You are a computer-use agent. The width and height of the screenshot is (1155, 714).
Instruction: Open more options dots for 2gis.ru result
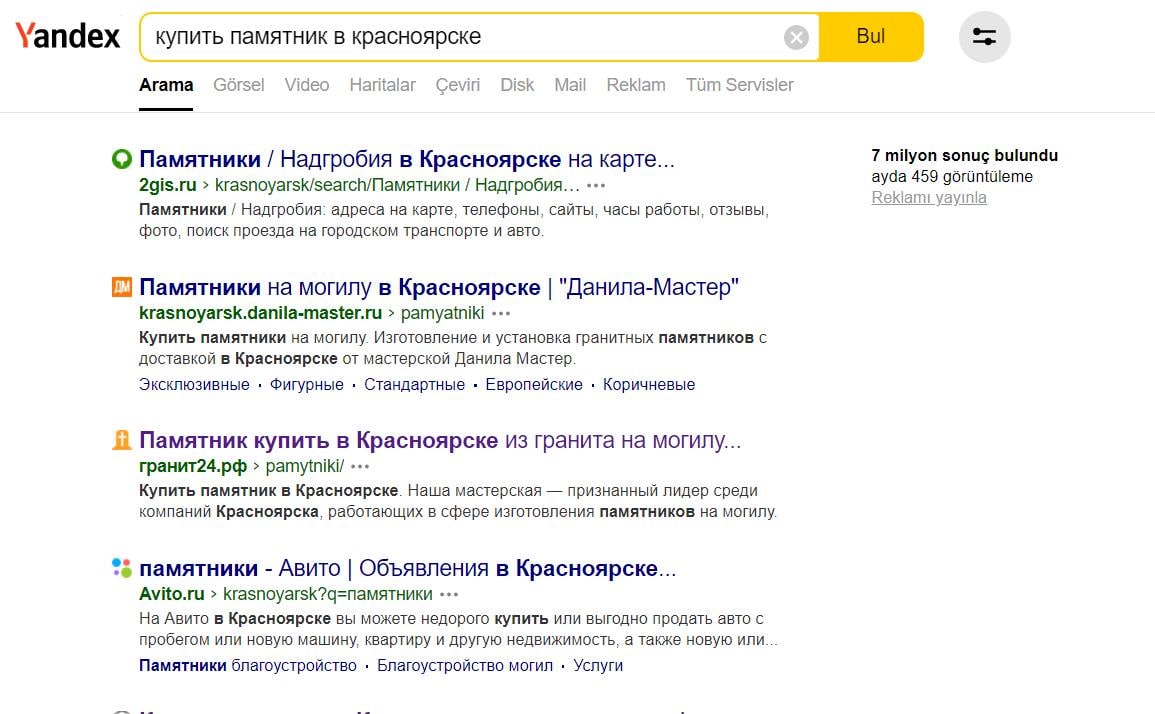click(596, 186)
